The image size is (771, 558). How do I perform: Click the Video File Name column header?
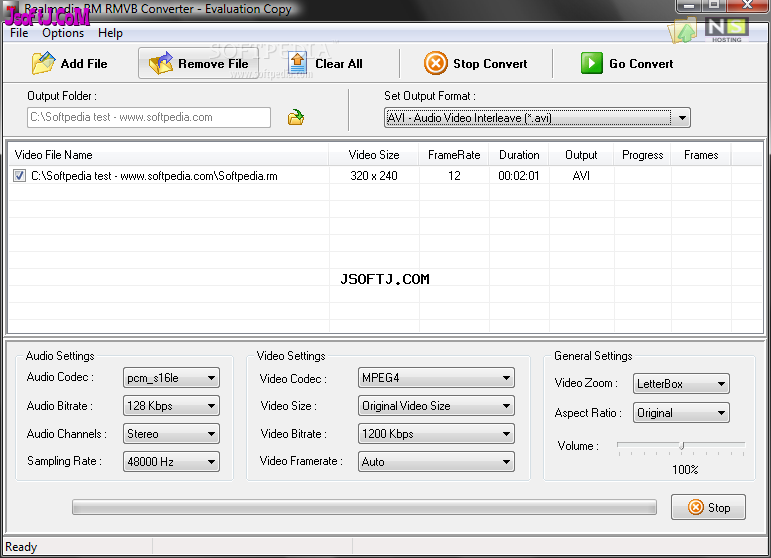169,155
